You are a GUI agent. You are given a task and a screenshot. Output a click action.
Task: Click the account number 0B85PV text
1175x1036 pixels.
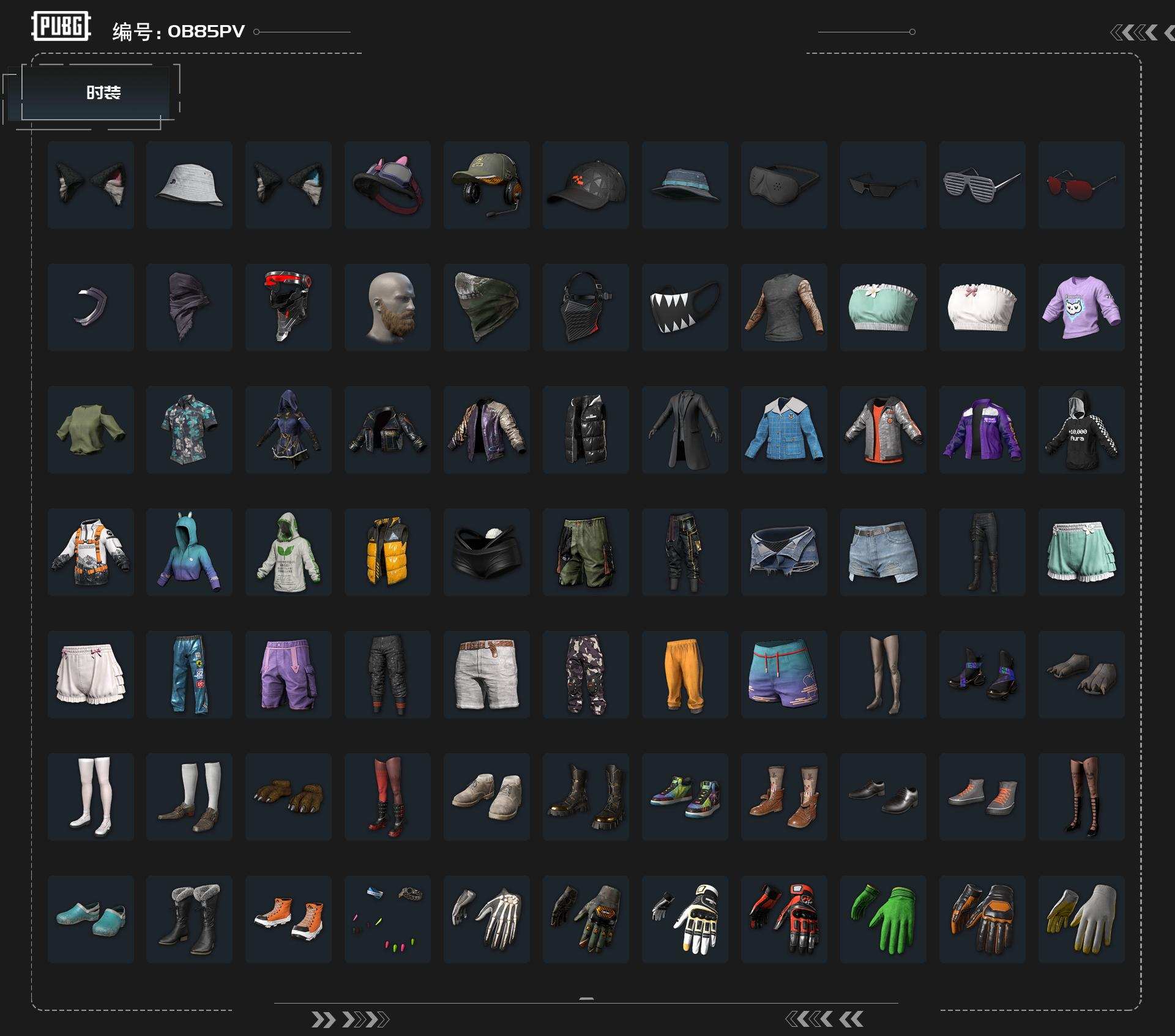[206, 31]
